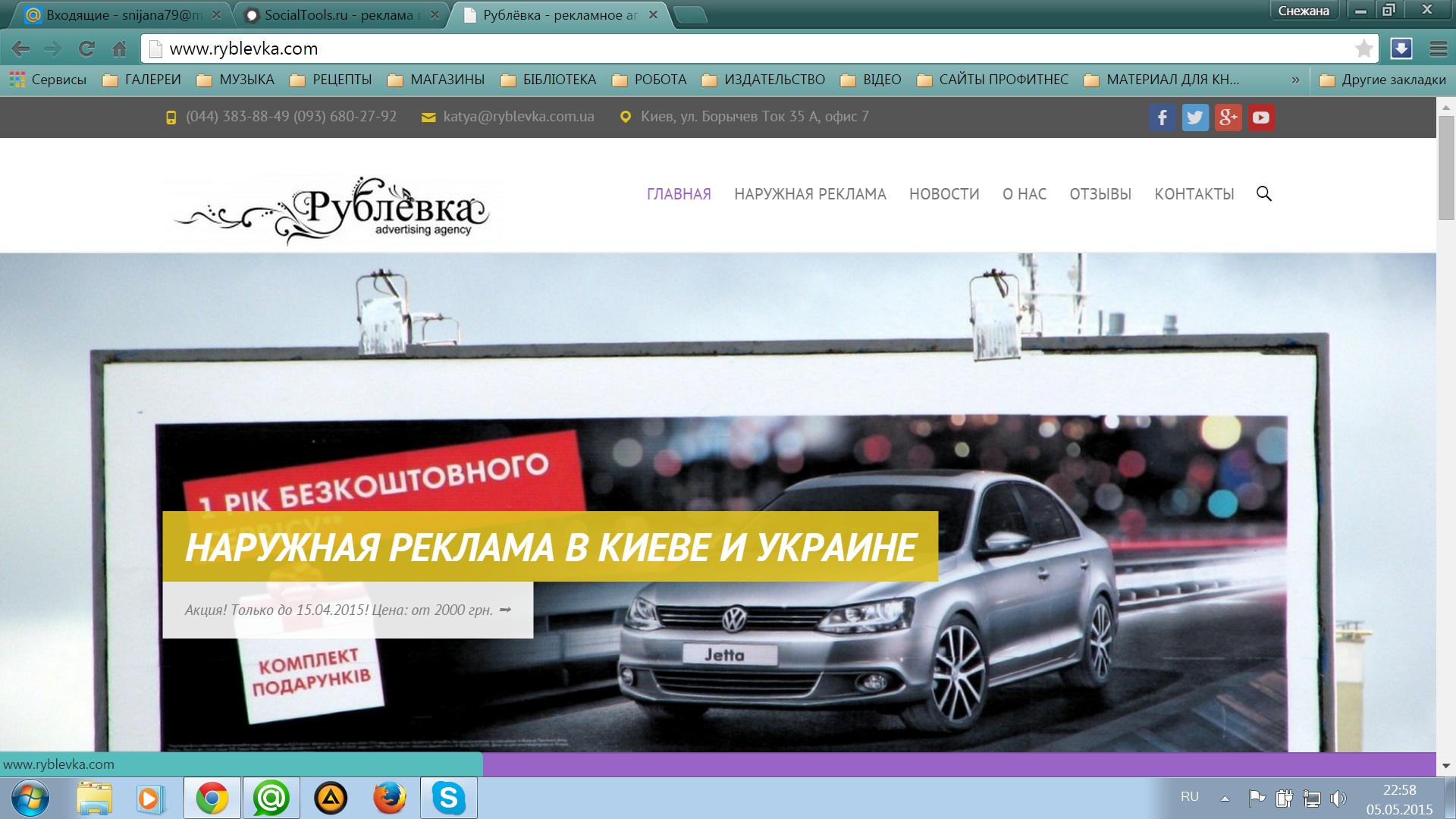
Task: Open the САЙТЫ ПРОФИТНЕС bookmarks folder
Action: pyautogui.click(x=992, y=80)
